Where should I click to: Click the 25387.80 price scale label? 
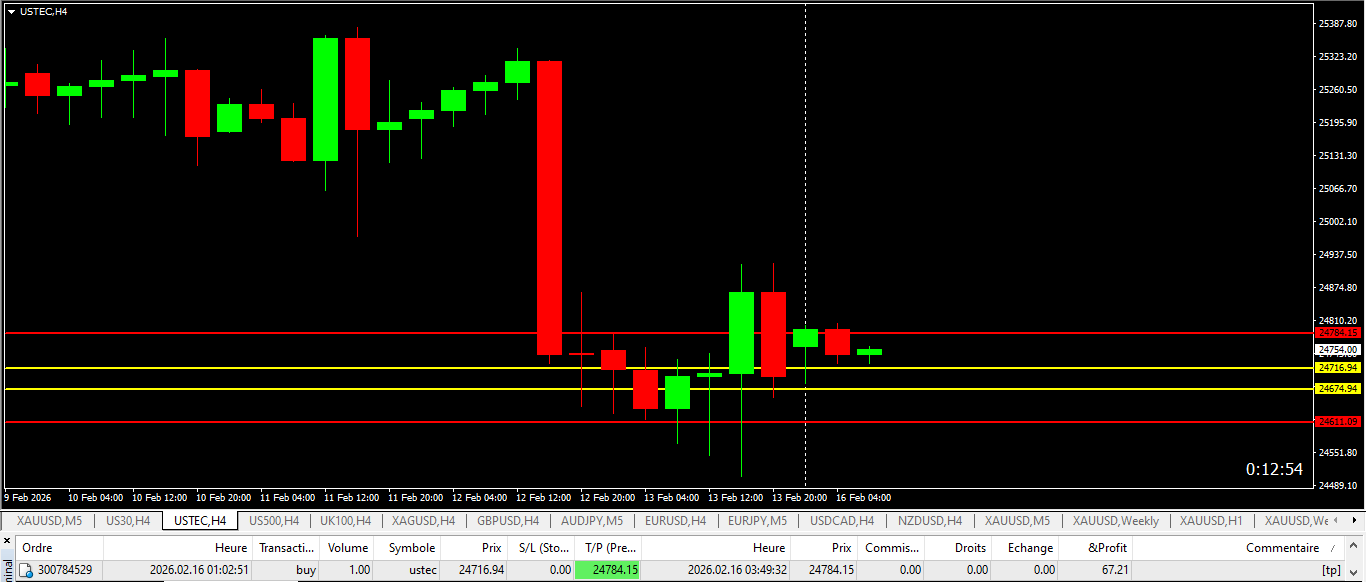click(1339, 23)
